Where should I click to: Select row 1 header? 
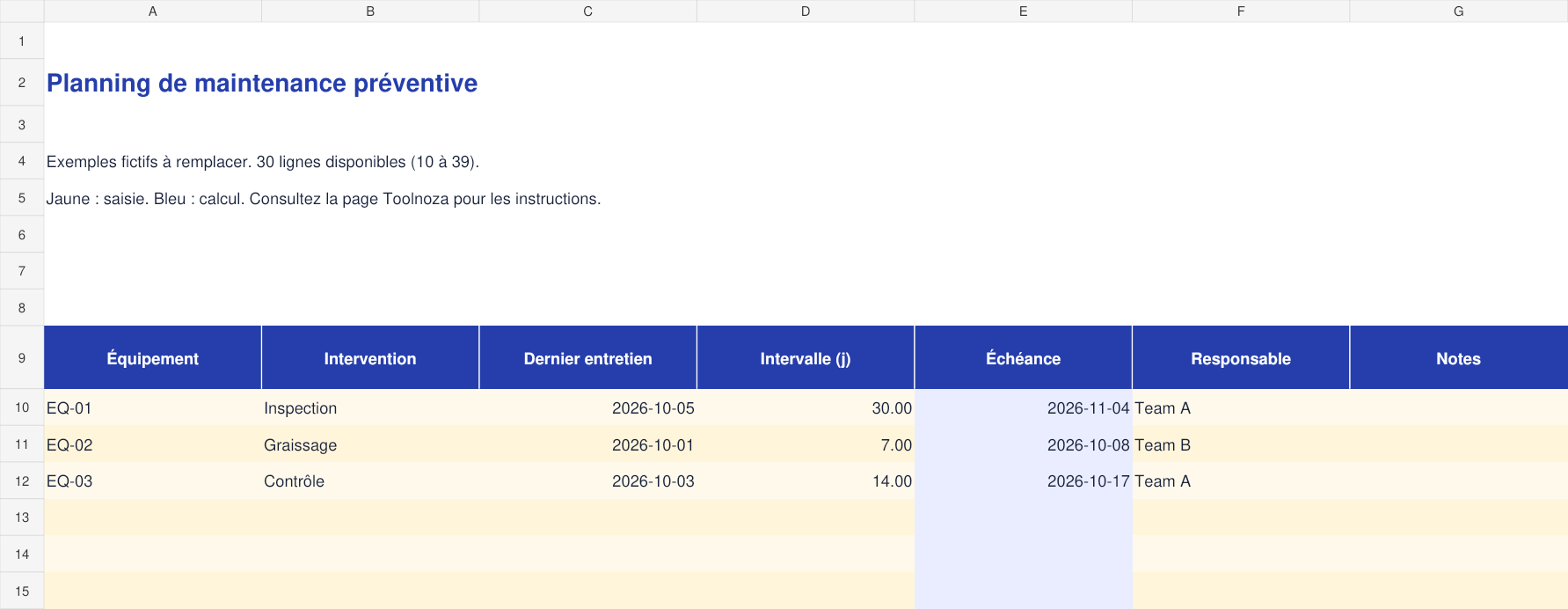[x=22, y=40]
